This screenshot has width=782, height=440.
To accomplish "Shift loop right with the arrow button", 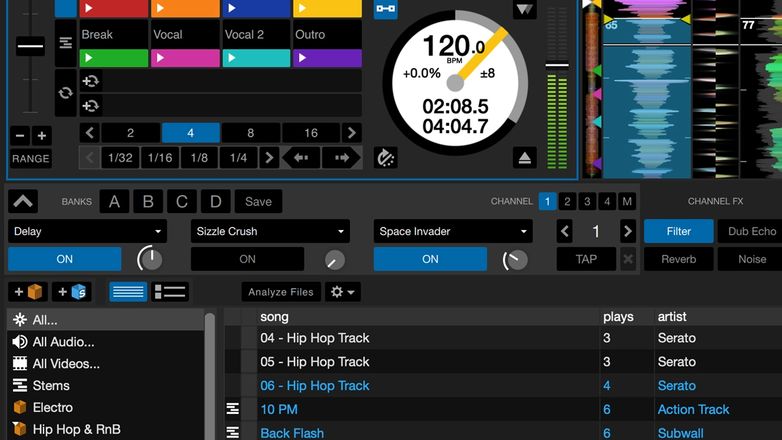I will pos(342,158).
